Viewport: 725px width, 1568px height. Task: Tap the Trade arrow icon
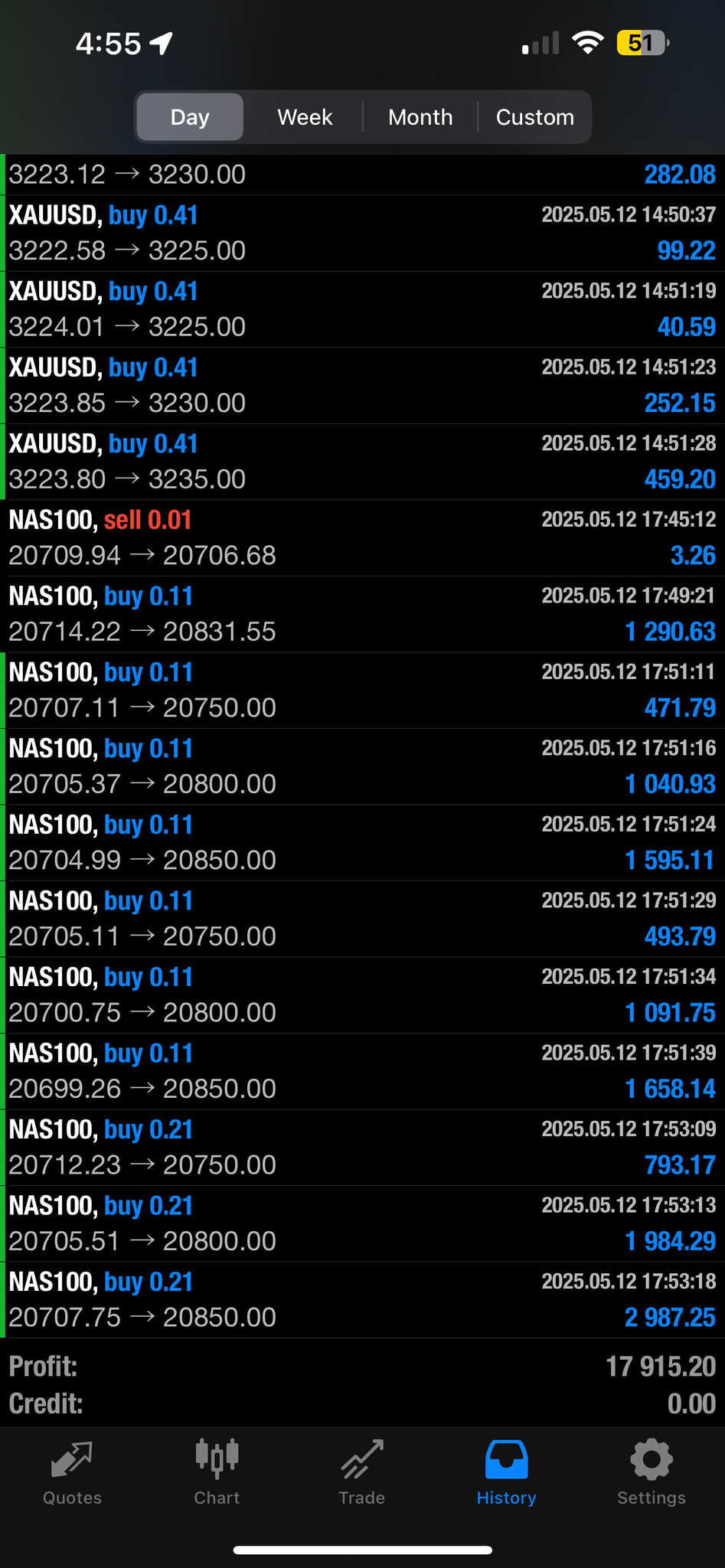click(361, 1459)
